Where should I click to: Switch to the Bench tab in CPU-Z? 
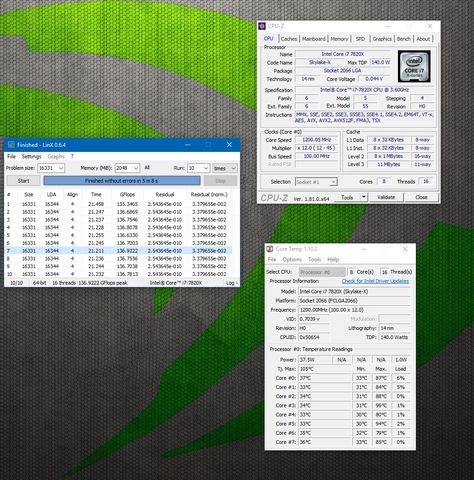pos(404,39)
